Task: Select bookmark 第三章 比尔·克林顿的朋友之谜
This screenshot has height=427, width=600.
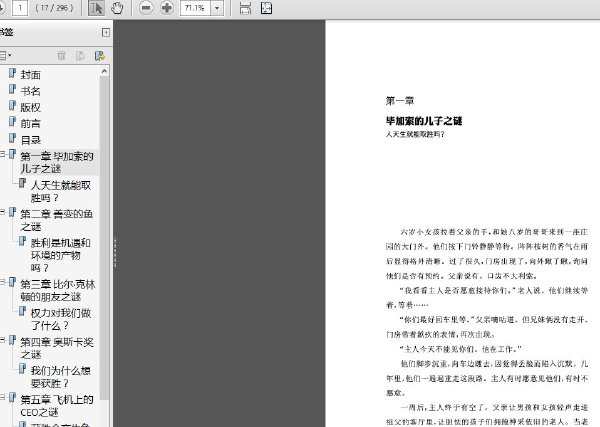Action: pyautogui.click(x=57, y=290)
